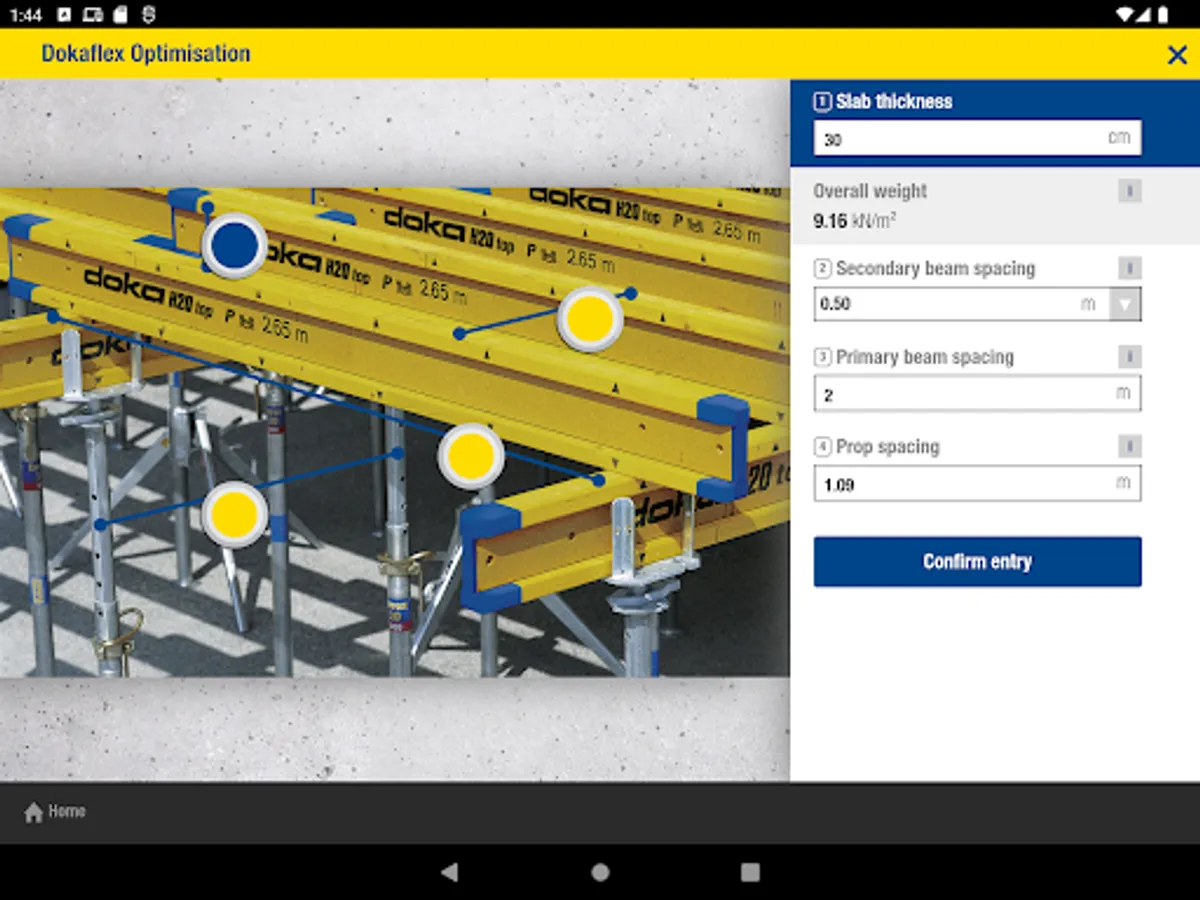
Task: Go to Home via the bottom bar label
Action: click(67, 811)
